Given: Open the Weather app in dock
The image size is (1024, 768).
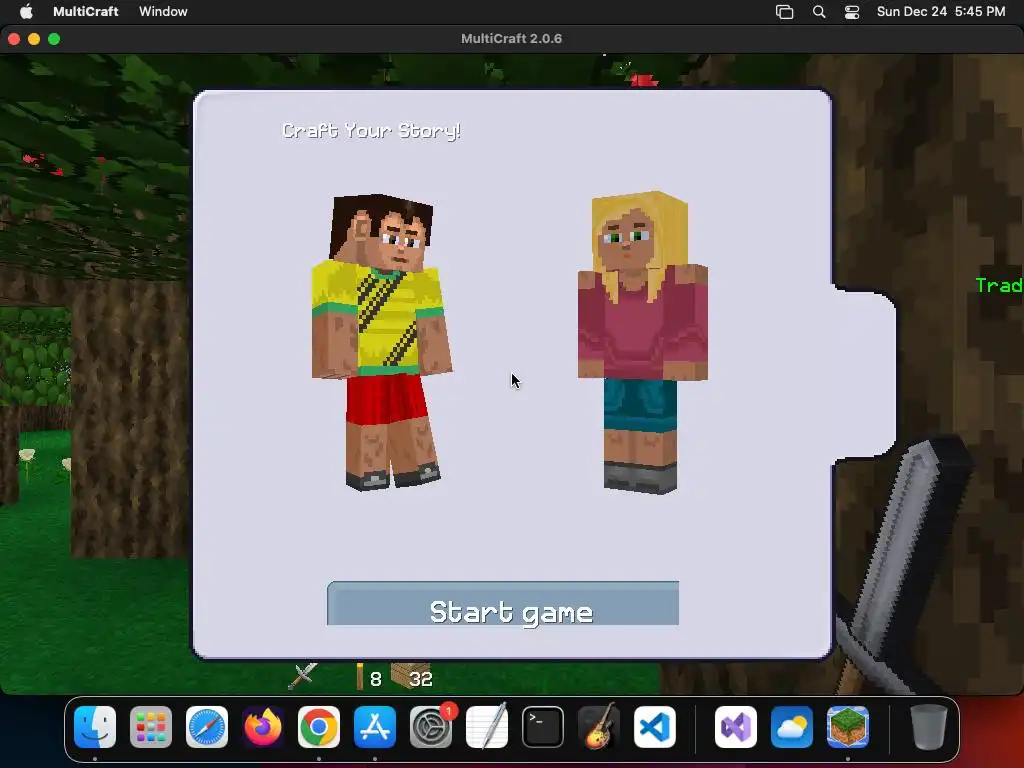Looking at the screenshot, I should point(792,727).
